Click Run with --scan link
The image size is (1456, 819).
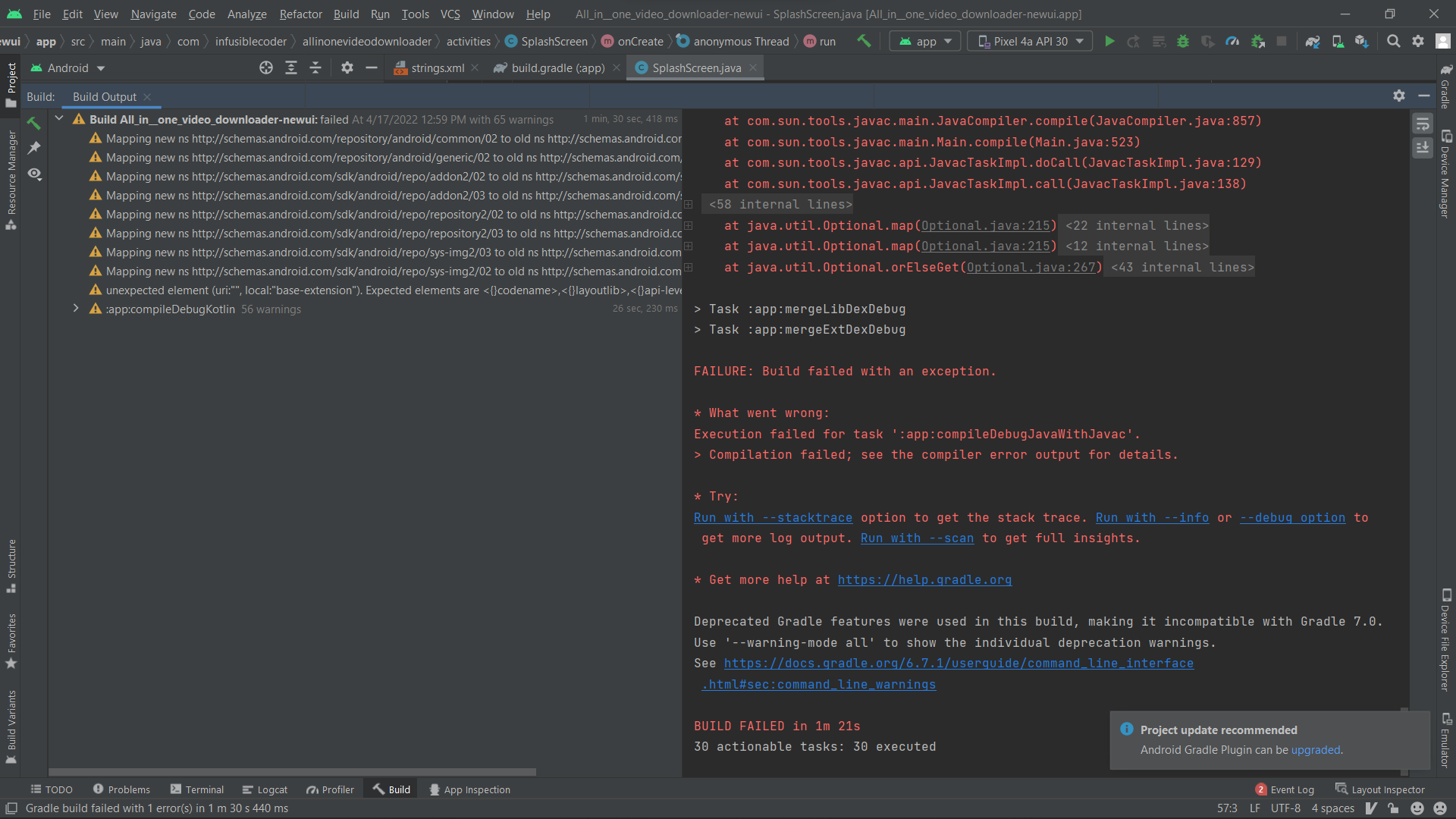917,538
